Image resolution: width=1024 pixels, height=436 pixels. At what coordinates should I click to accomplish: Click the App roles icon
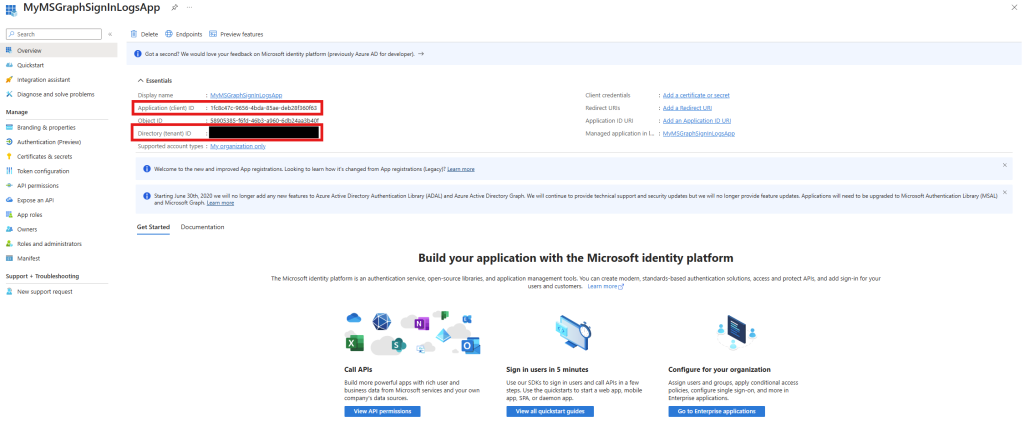[9, 215]
